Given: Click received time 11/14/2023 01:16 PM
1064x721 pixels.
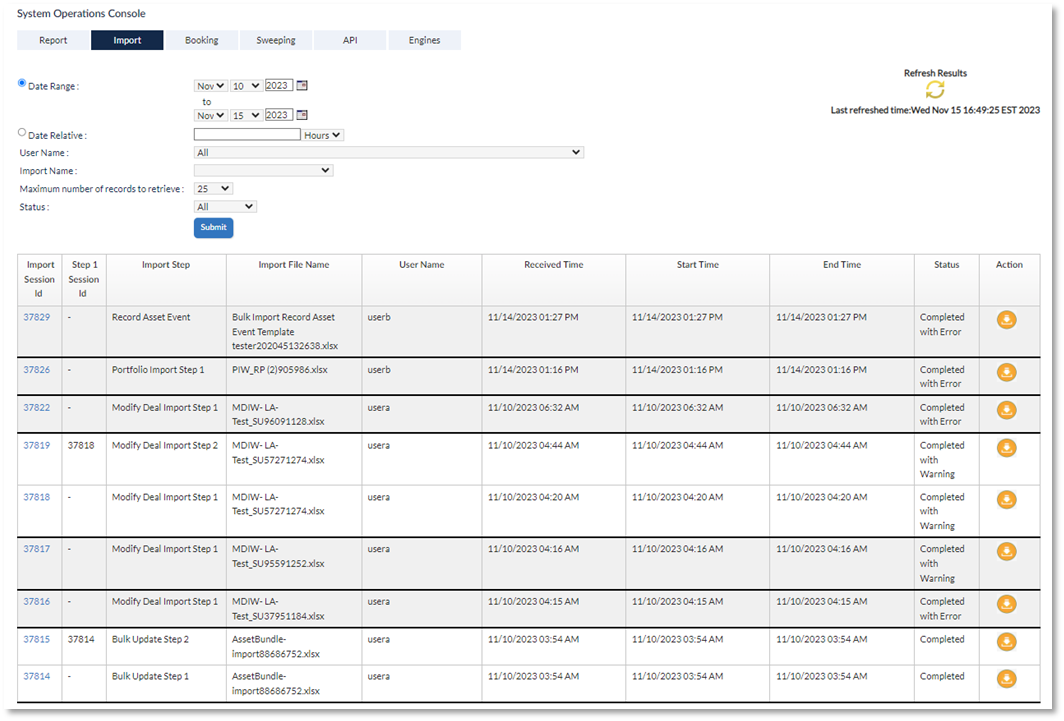Looking at the screenshot, I should coord(533,370).
